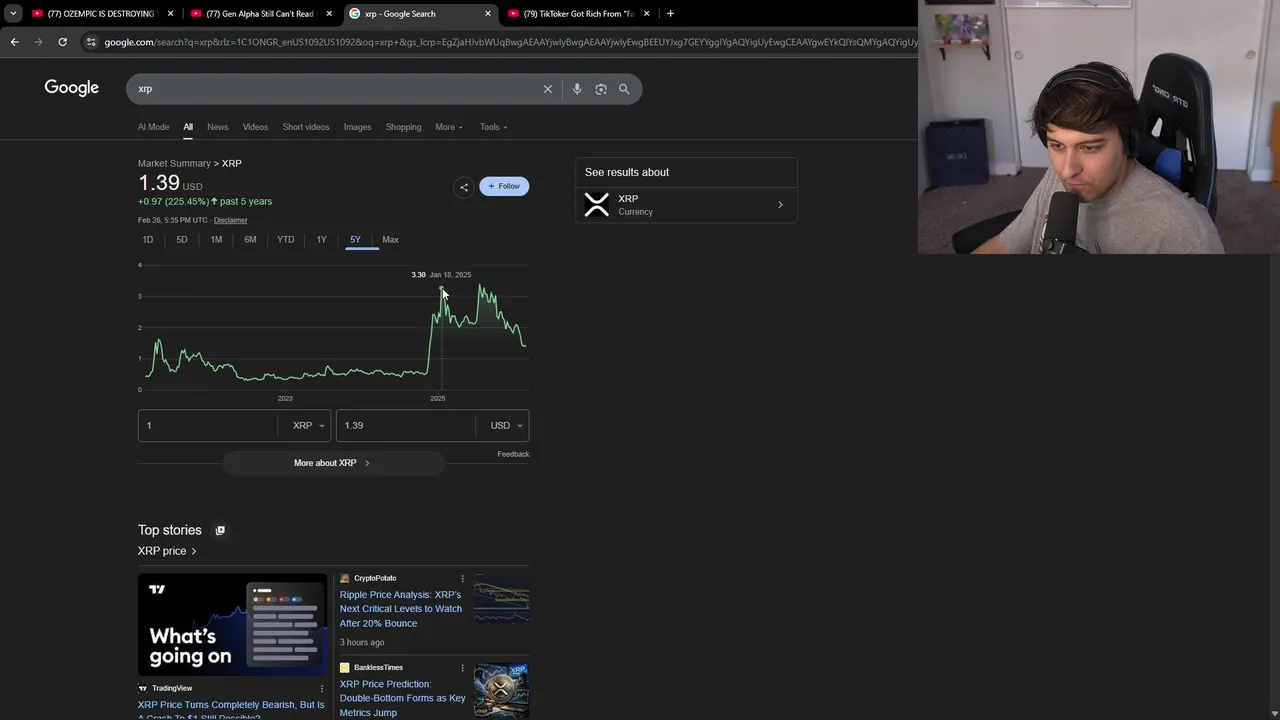
Task: Search by image with lens icon
Action: [601, 89]
